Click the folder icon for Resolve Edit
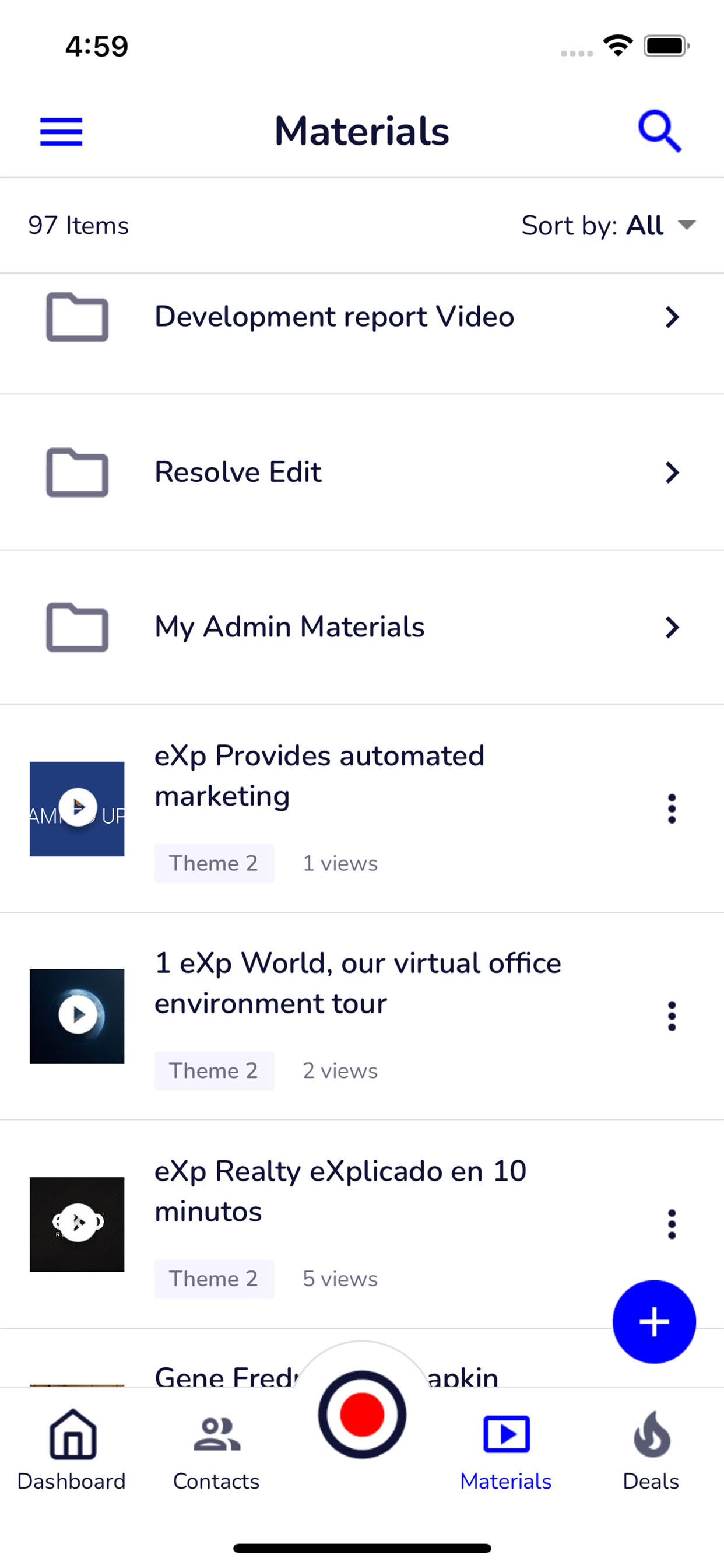The width and height of the screenshot is (724, 1568). pos(78,472)
